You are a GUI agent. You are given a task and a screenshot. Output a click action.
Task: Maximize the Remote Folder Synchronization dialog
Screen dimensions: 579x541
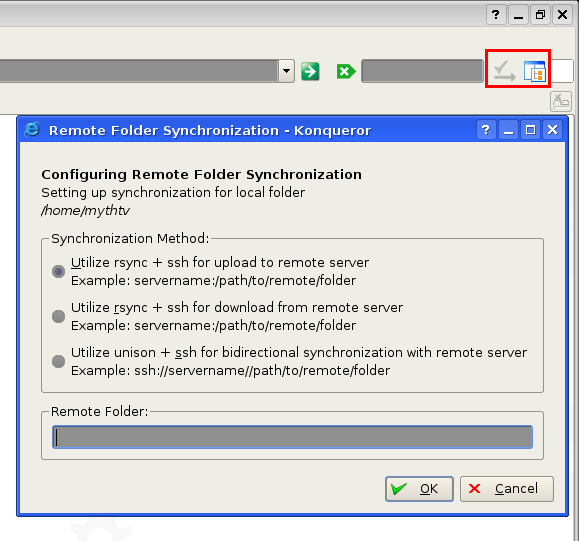tap(530, 130)
